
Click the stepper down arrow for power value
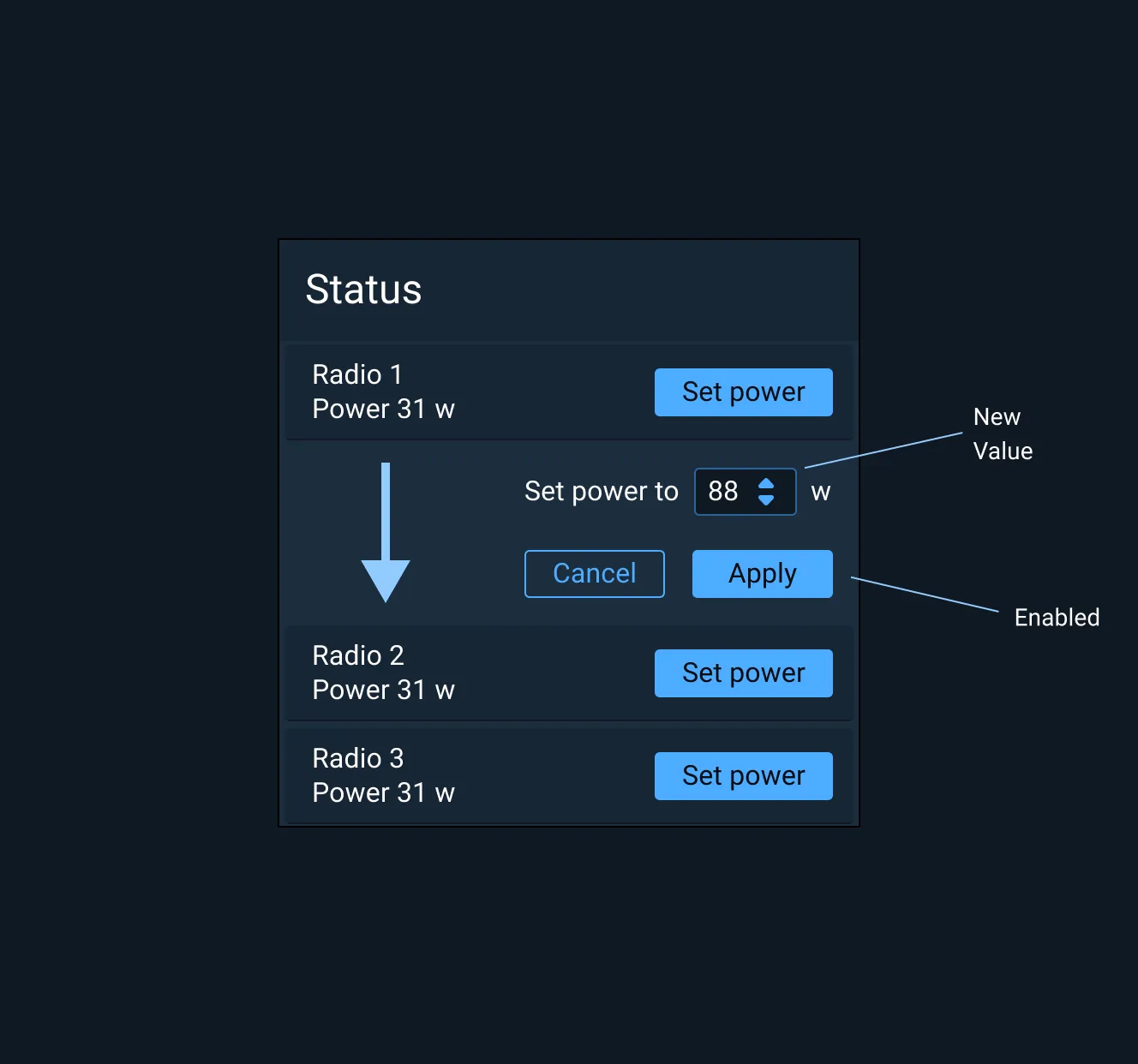tap(765, 500)
